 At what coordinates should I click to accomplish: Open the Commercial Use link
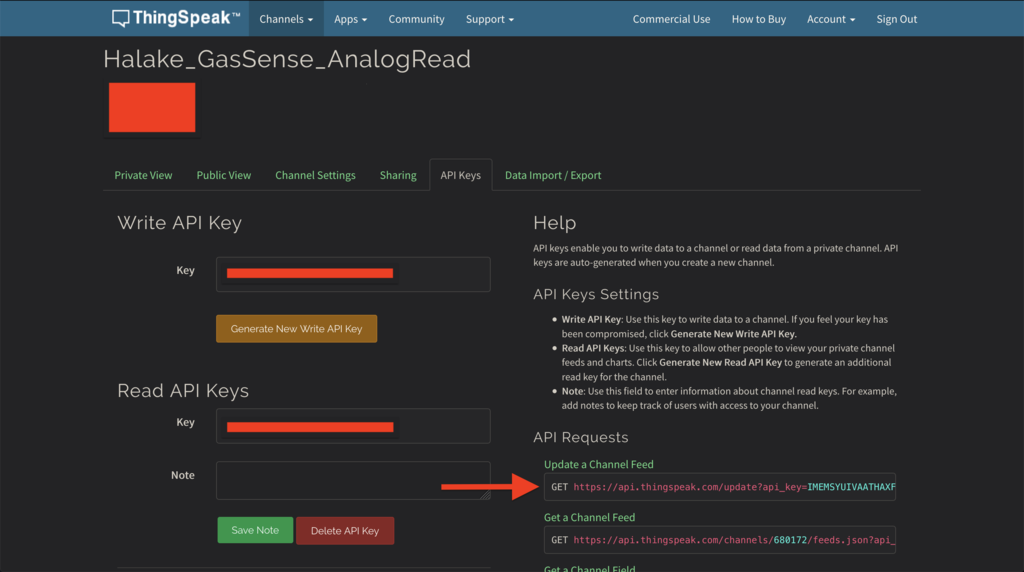coord(671,19)
